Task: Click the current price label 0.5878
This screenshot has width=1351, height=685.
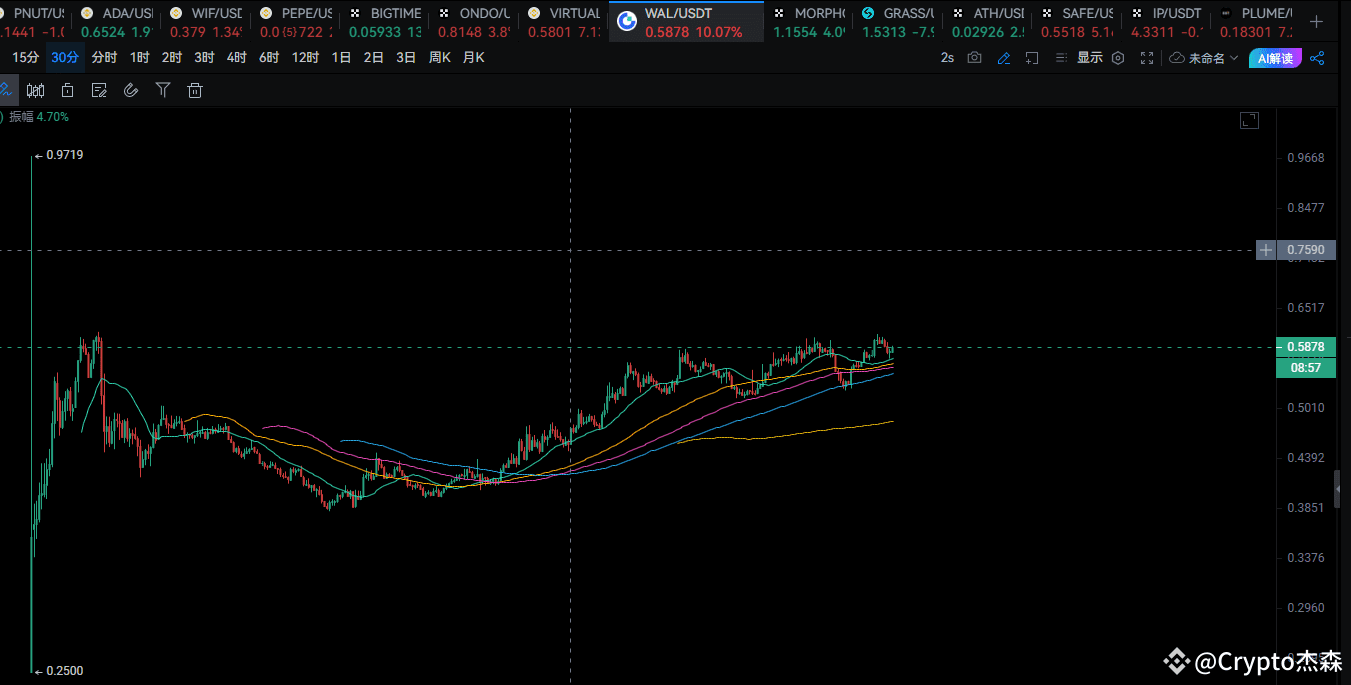Action: point(1305,347)
